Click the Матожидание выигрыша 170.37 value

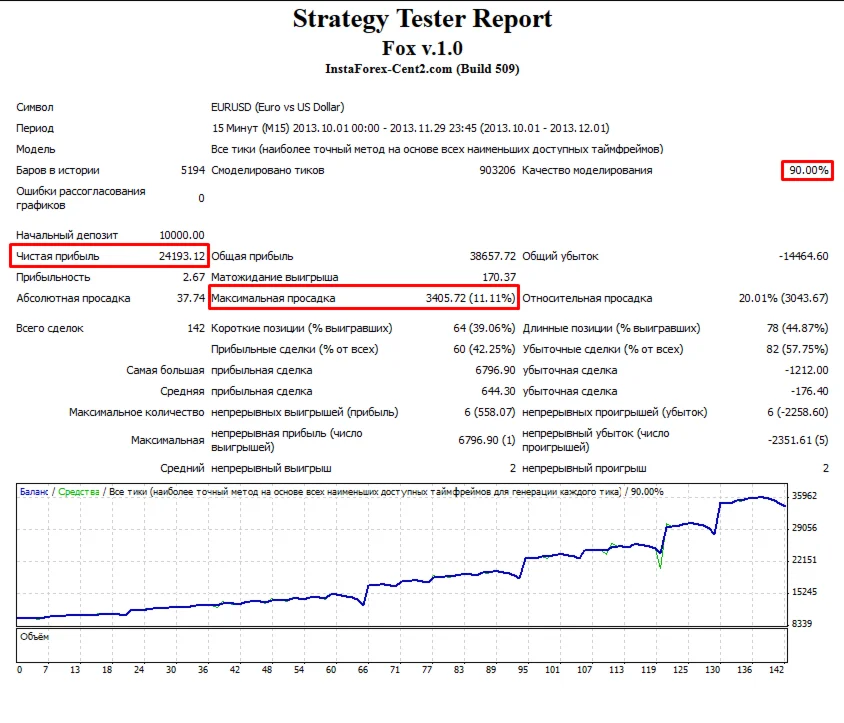498,277
